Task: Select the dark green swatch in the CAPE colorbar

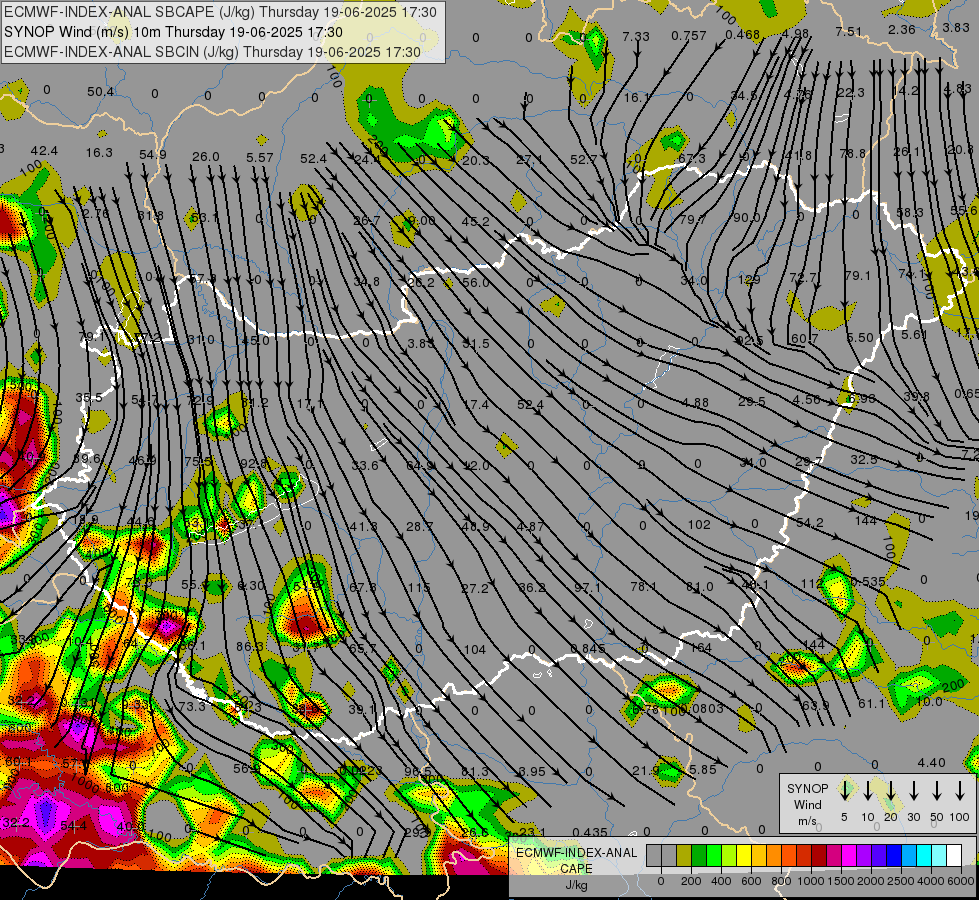Action: (699, 856)
